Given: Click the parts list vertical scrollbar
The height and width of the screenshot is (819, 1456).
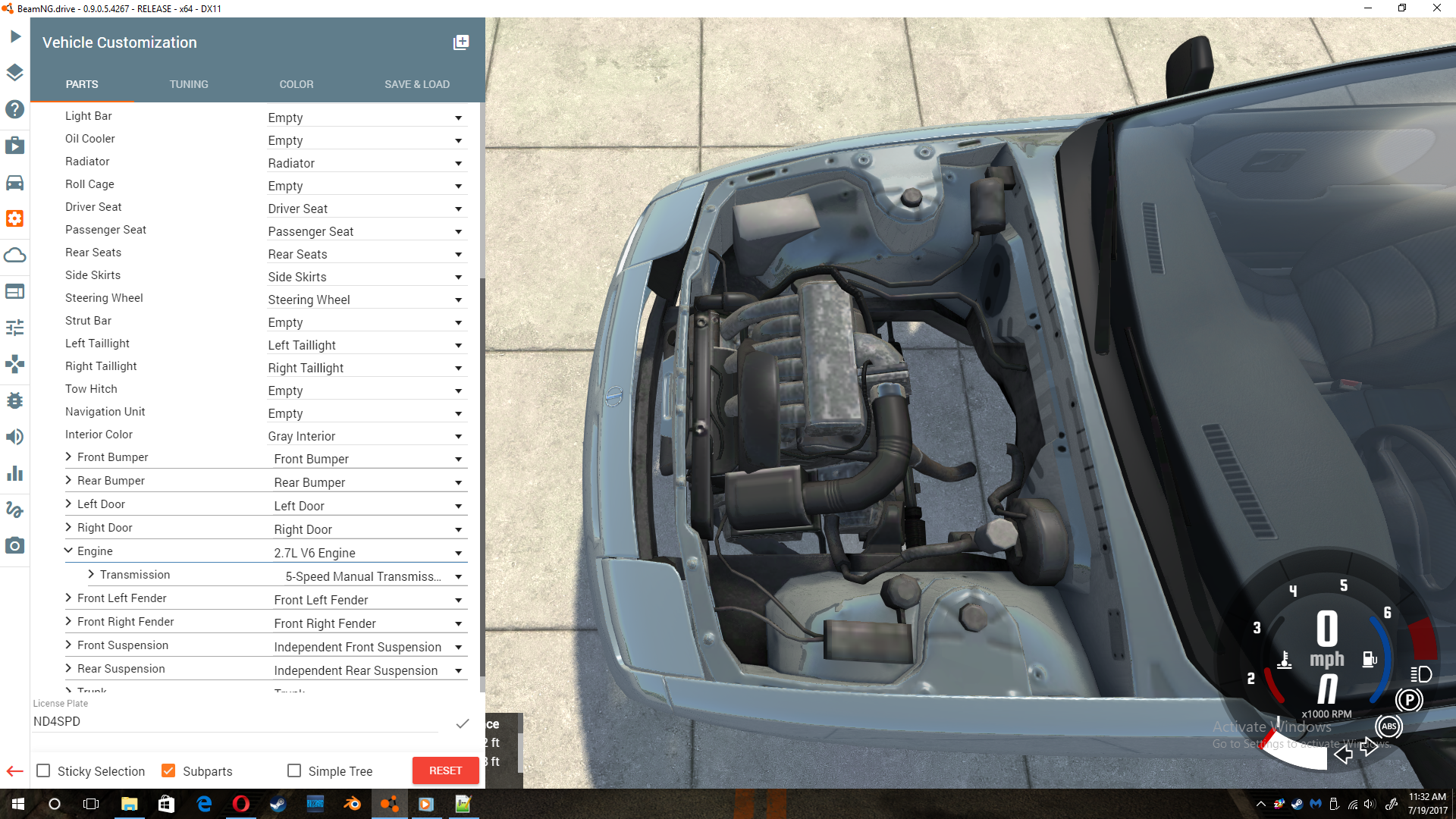Looking at the screenshot, I should (482, 478).
